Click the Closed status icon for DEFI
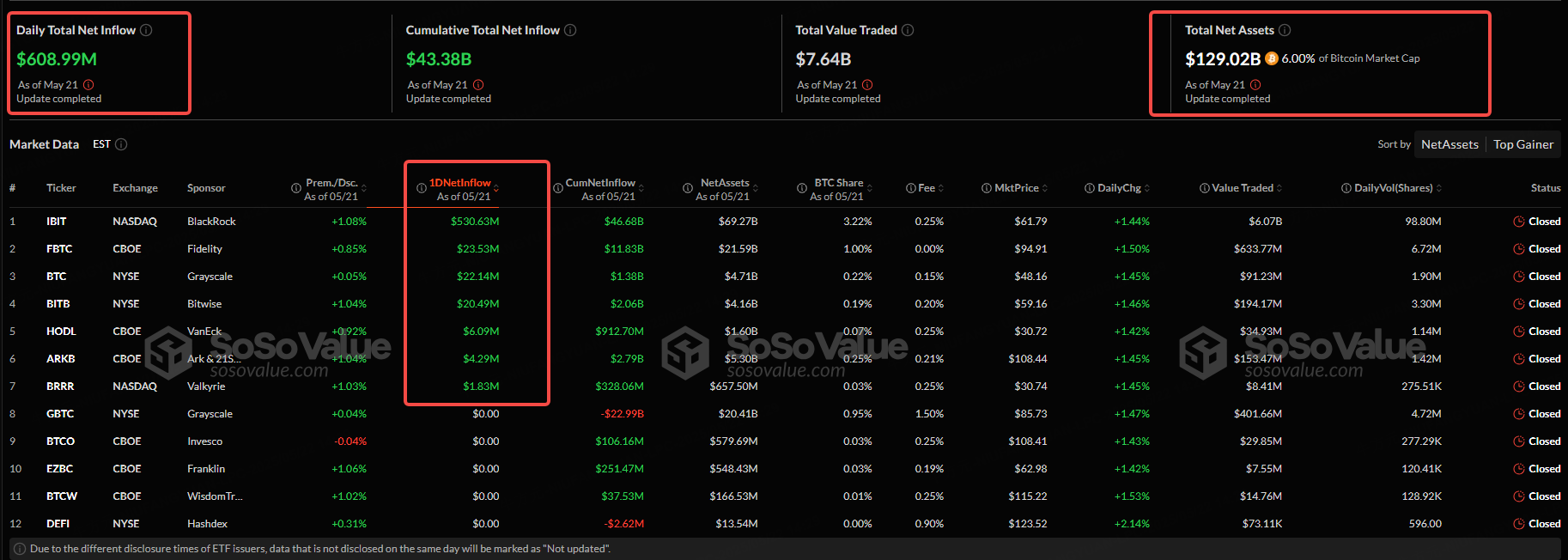 pyautogui.click(x=1519, y=524)
